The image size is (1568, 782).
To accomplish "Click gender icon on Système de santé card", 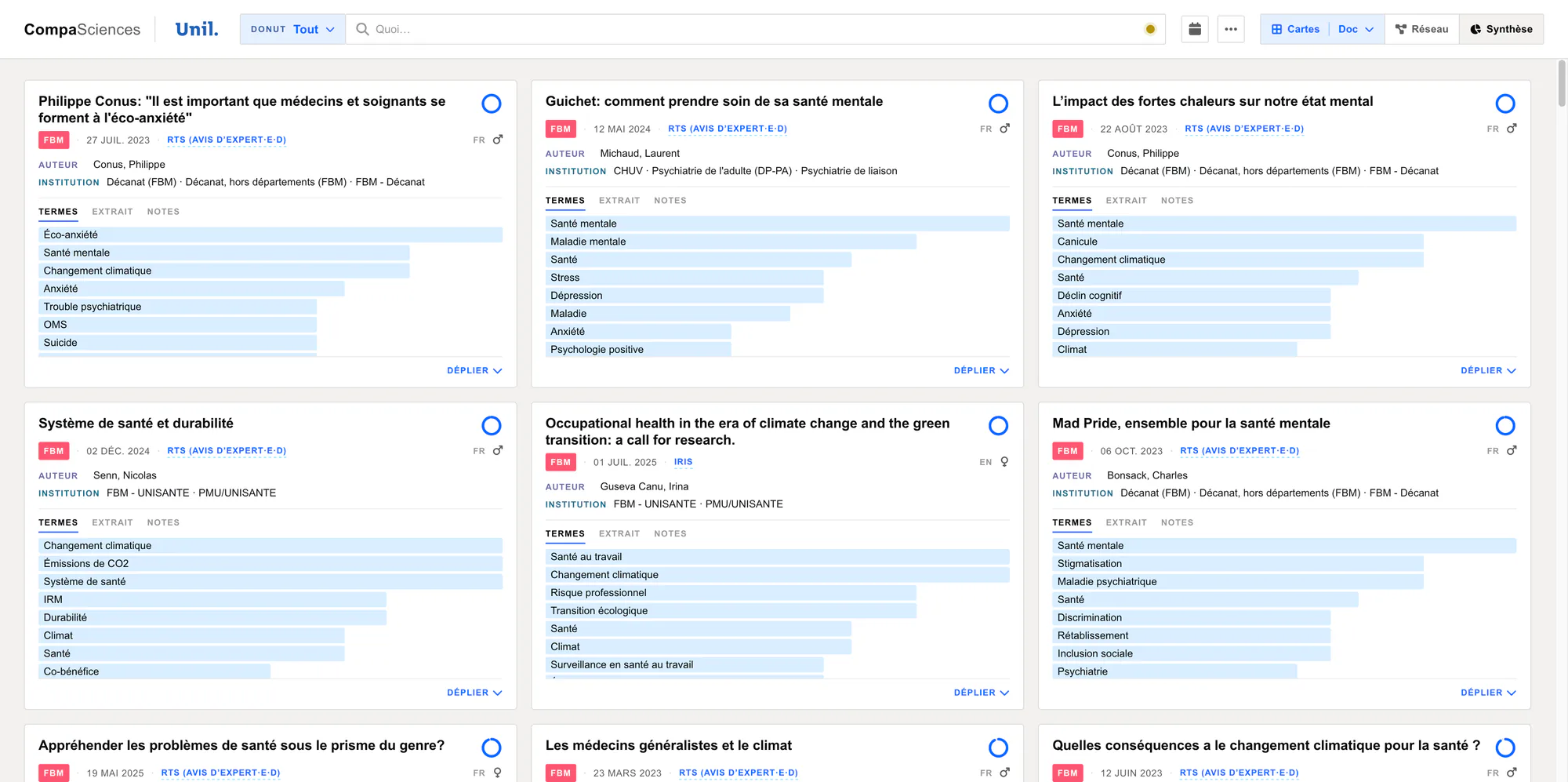I will tap(498, 450).
